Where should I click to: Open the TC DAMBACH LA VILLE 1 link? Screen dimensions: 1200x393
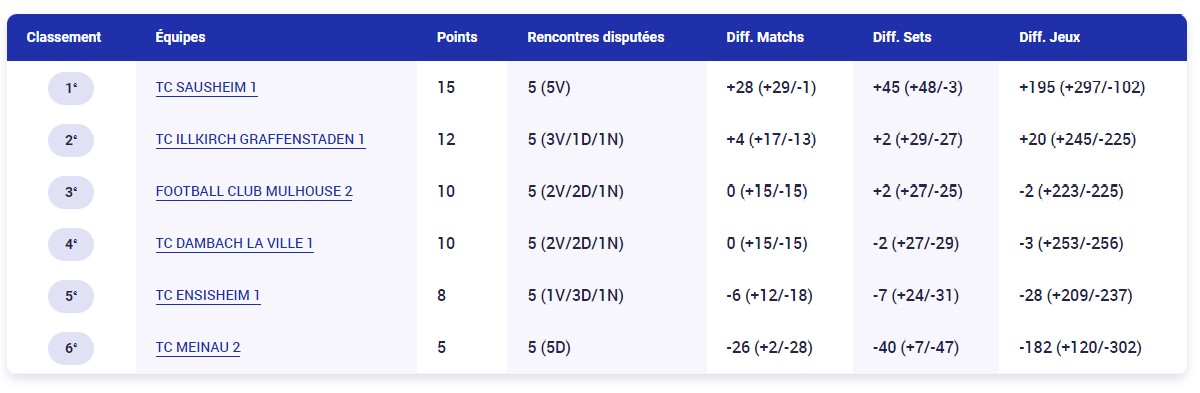[235, 243]
